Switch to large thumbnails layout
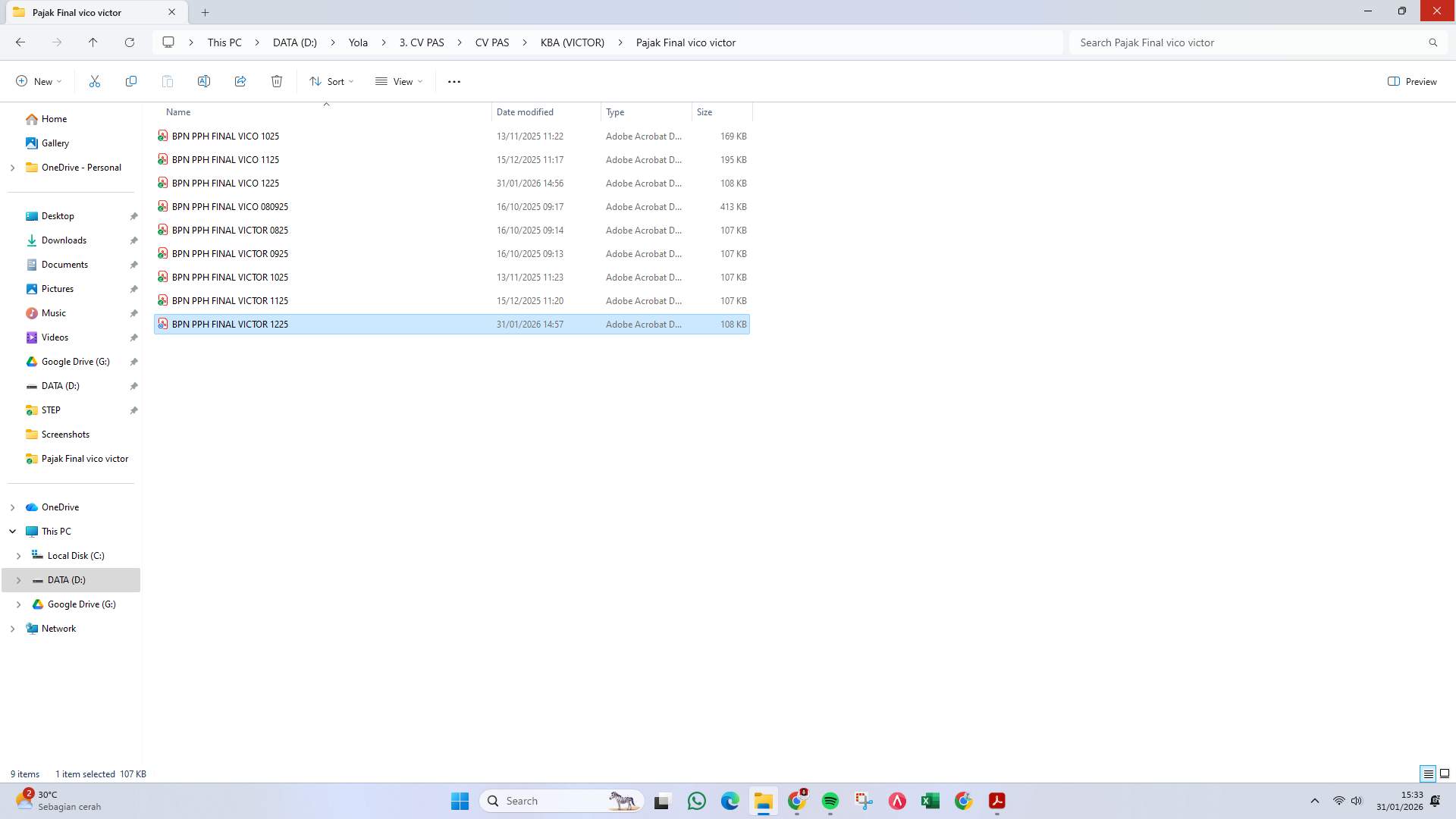The height and width of the screenshot is (819, 1456). (1445, 773)
